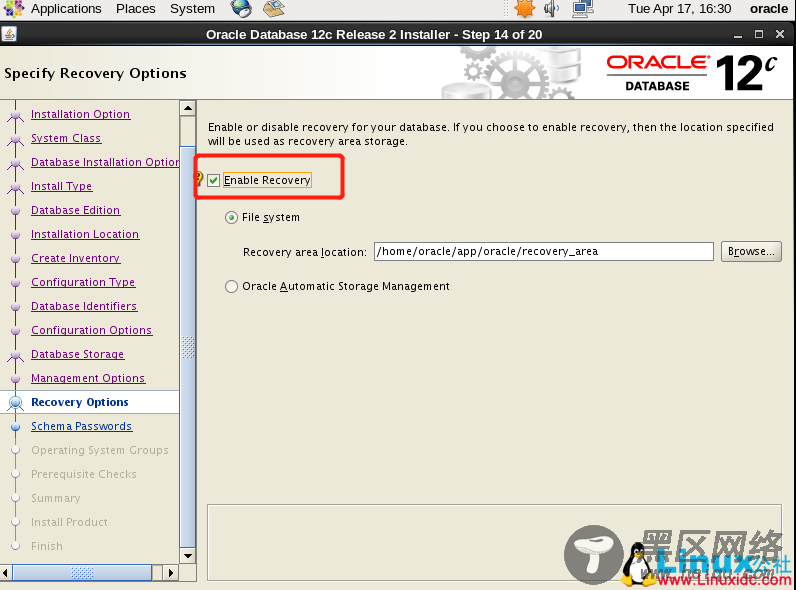Screen dimensions: 796x590
Task: Click the Java window icon in title bar
Action: (9, 34)
